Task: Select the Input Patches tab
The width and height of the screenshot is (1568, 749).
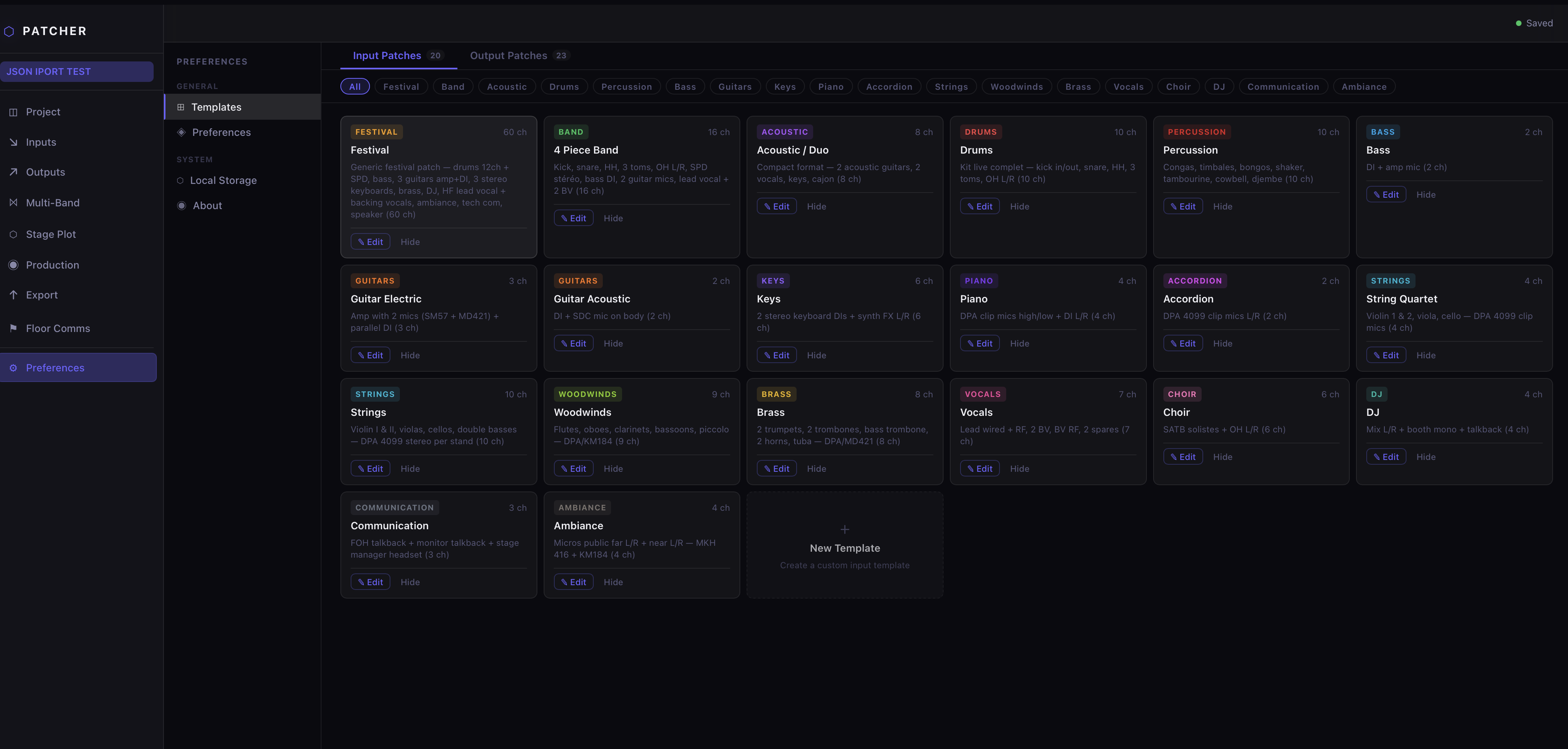Action: pos(398,56)
